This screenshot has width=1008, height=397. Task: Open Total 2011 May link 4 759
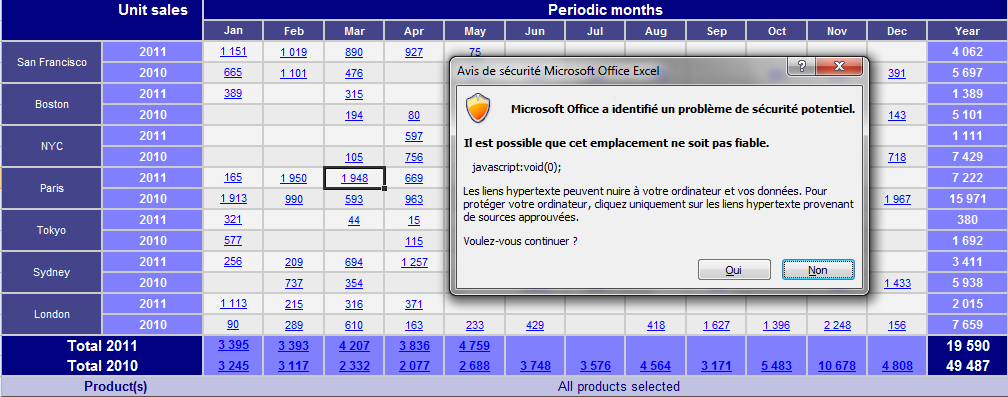[474, 347]
